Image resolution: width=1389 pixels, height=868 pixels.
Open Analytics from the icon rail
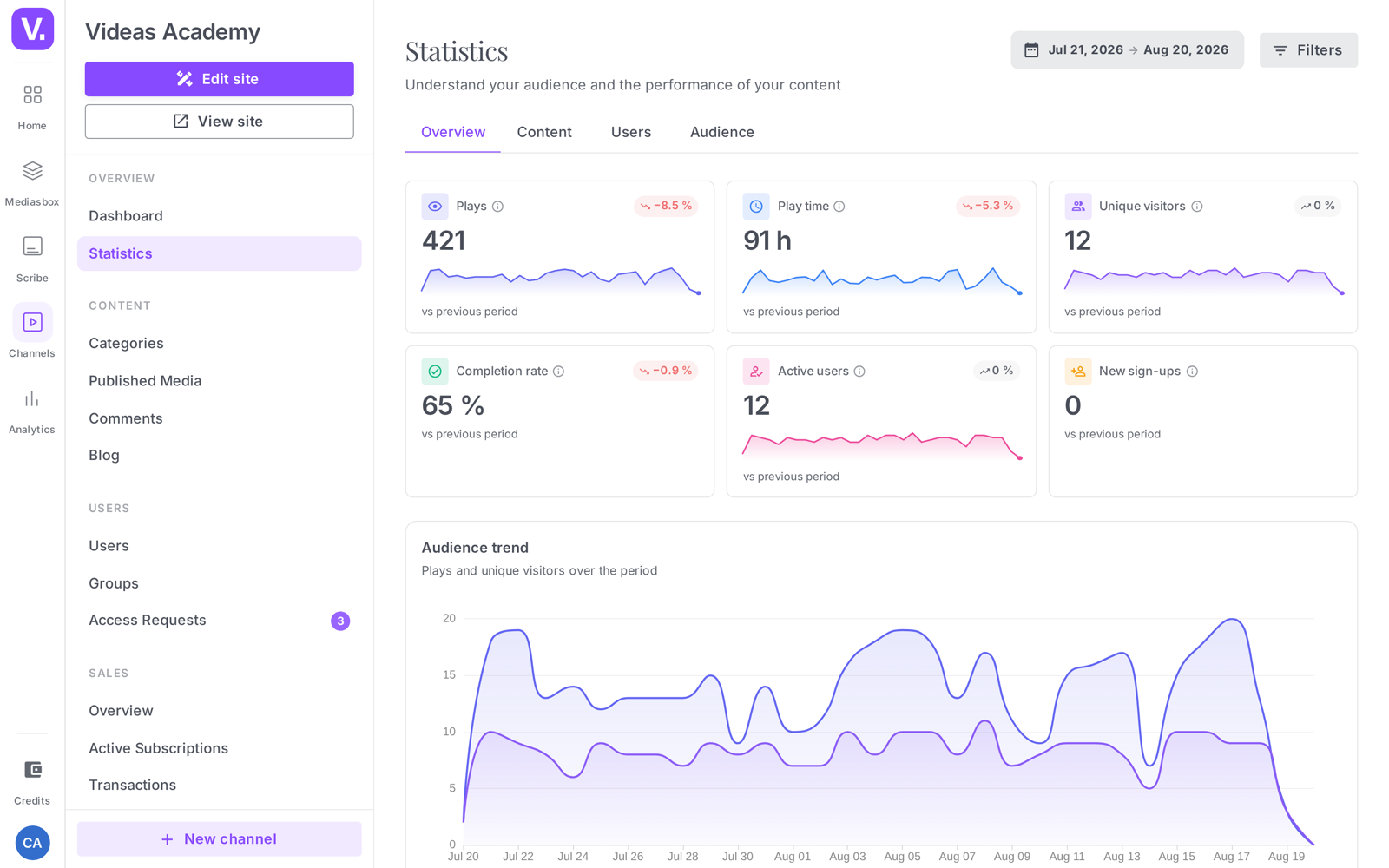(x=32, y=411)
